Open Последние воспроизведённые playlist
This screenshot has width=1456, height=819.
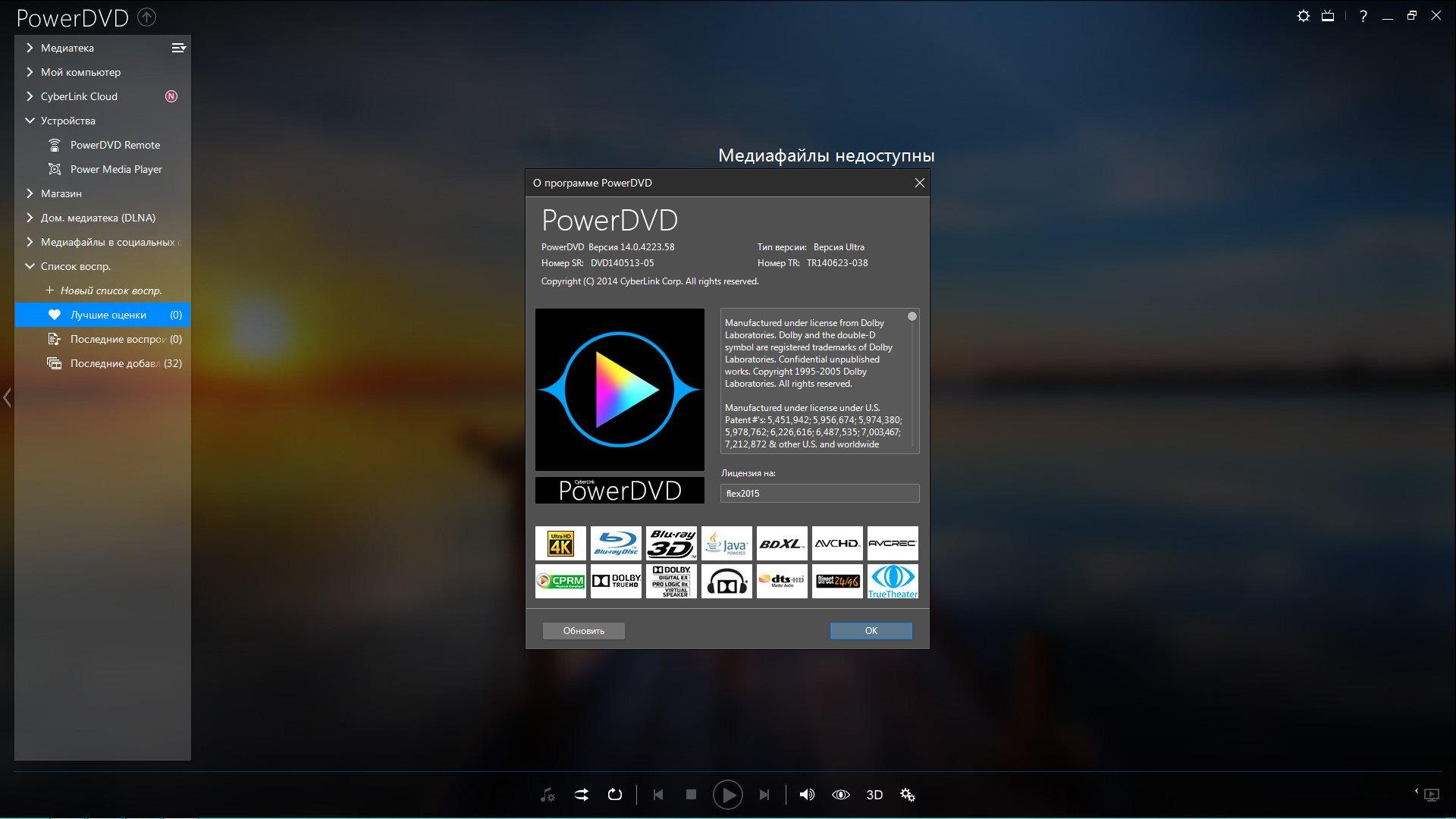102,339
